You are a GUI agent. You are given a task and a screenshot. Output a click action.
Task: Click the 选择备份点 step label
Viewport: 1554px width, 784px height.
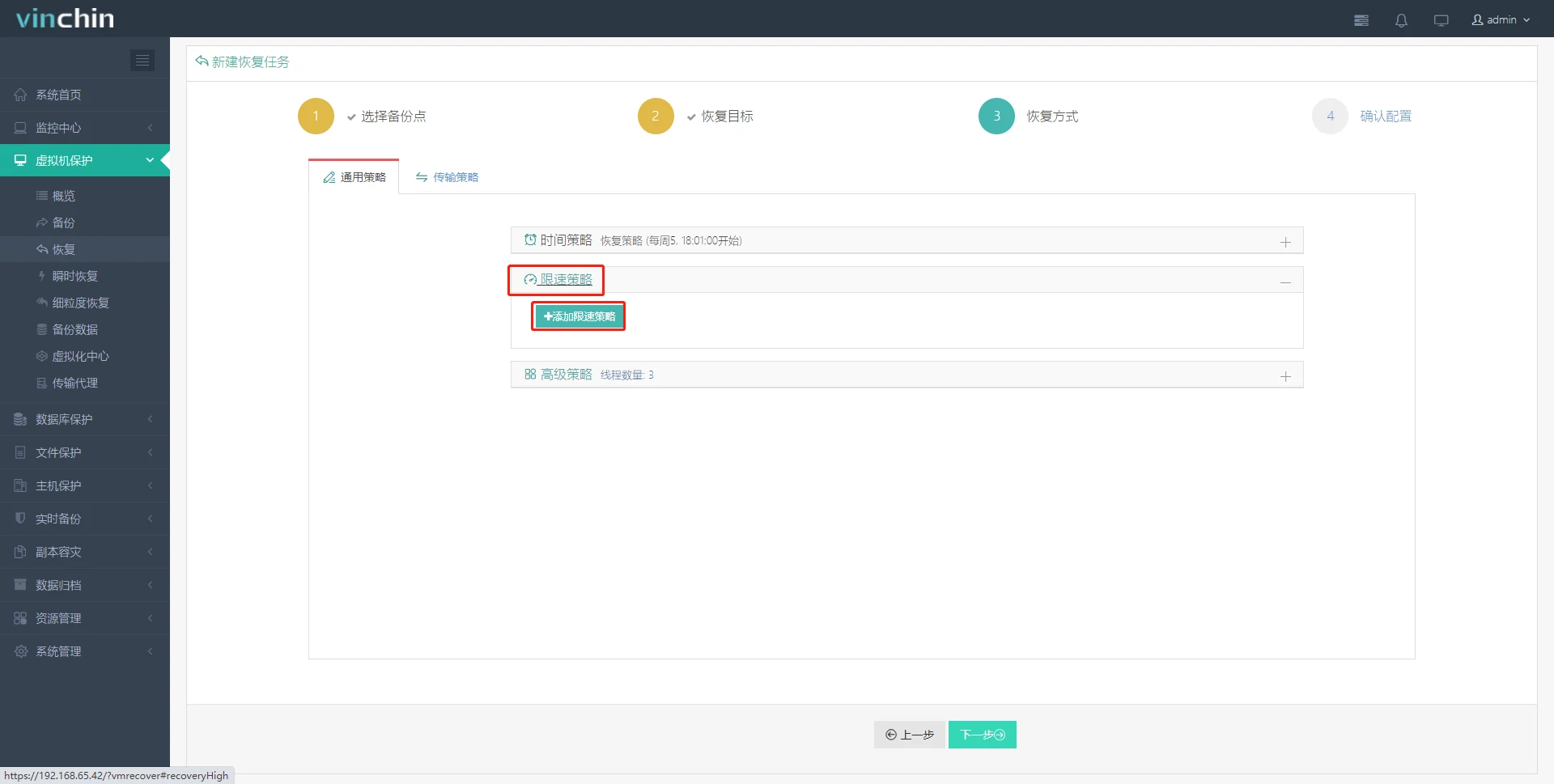click(x=393, y=116)
